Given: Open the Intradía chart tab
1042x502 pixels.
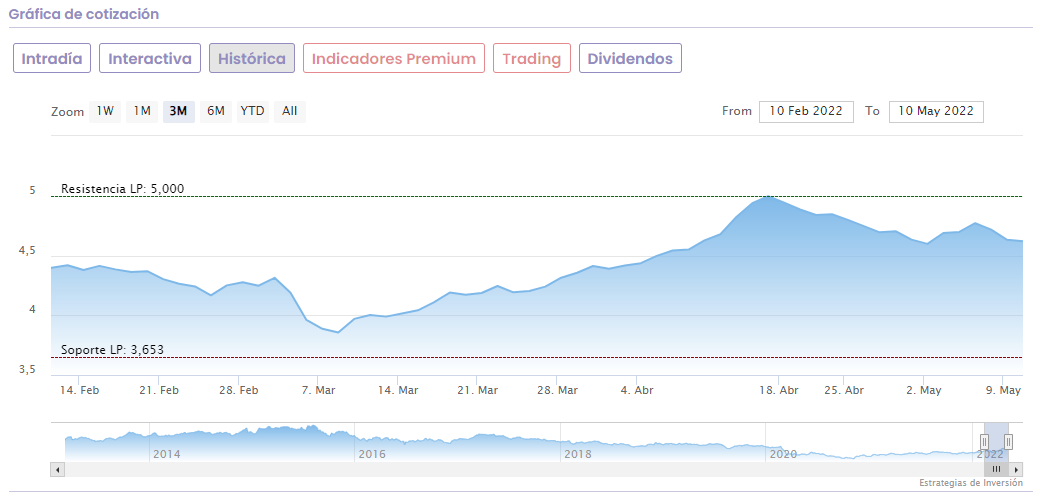Looking at the screenshot, I should pos(52,59).
